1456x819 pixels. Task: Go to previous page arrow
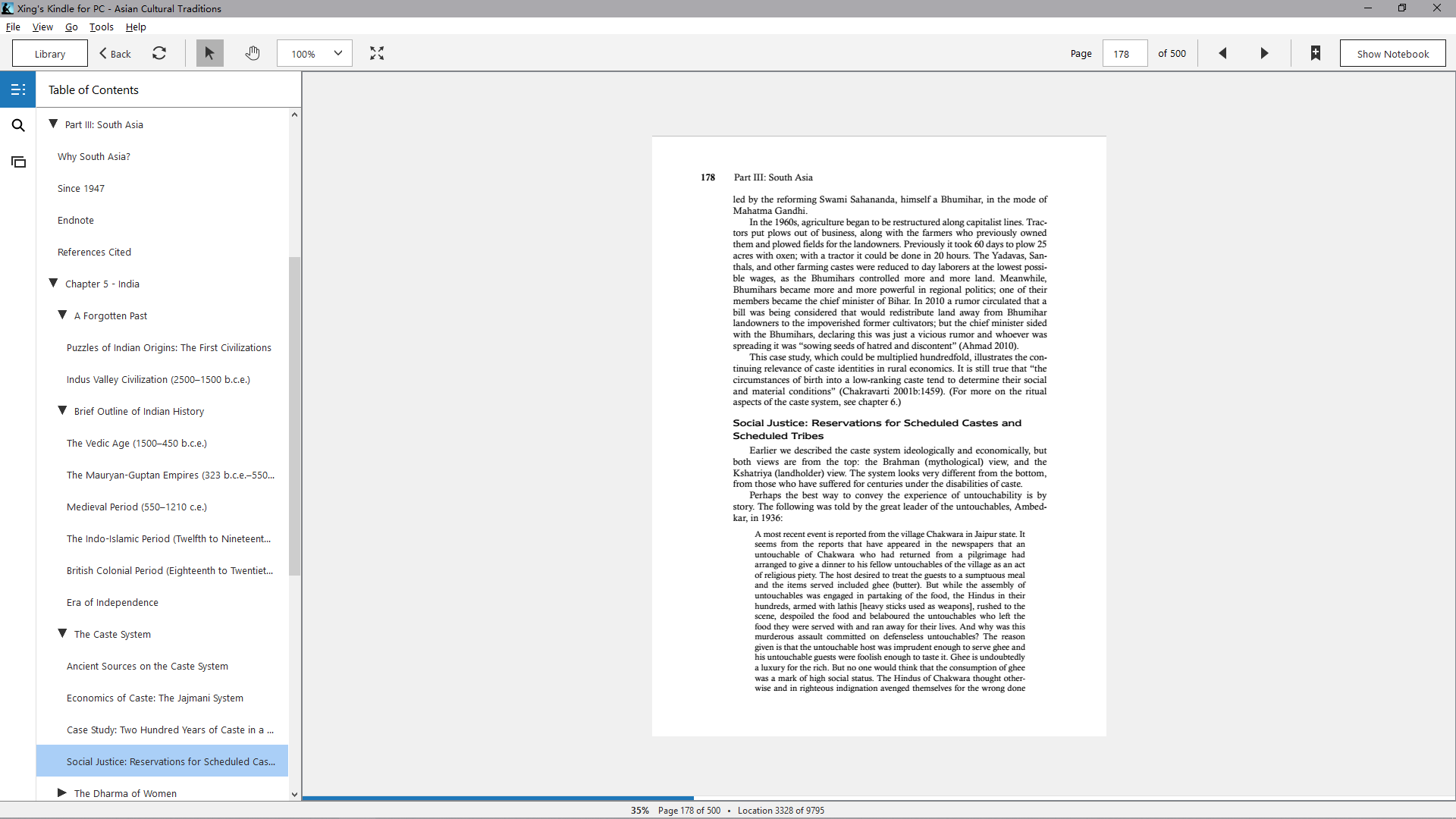pyautogui.click(x=1222, y=53)
